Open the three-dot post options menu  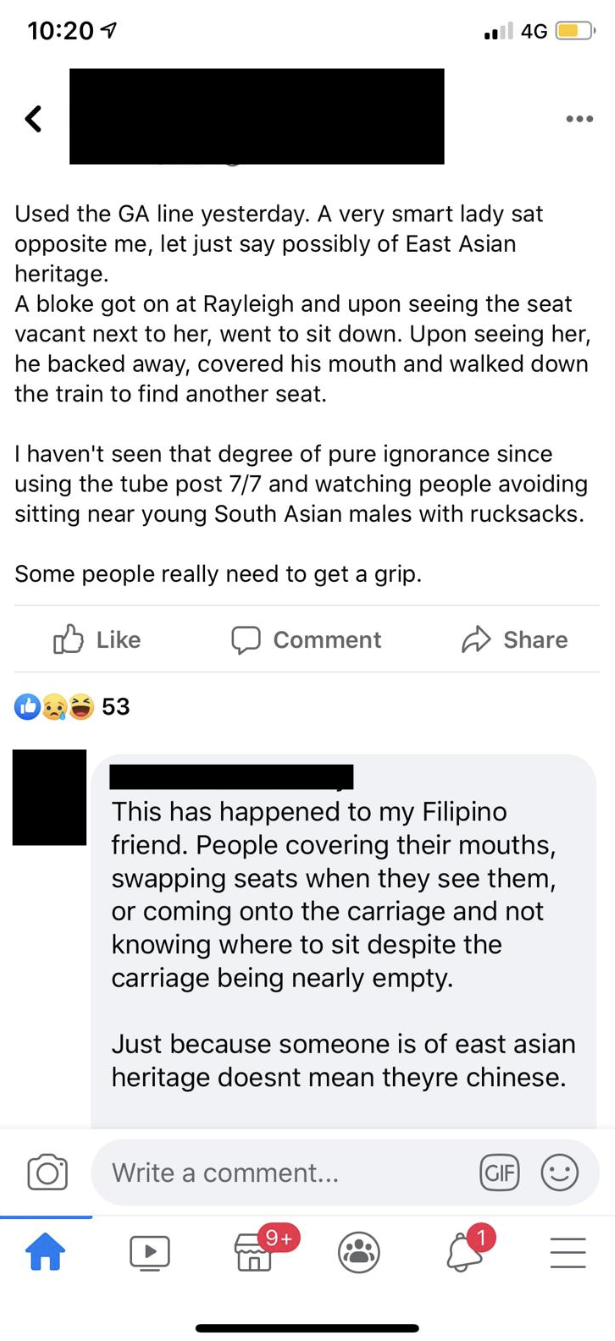click(x=579, y=119)
